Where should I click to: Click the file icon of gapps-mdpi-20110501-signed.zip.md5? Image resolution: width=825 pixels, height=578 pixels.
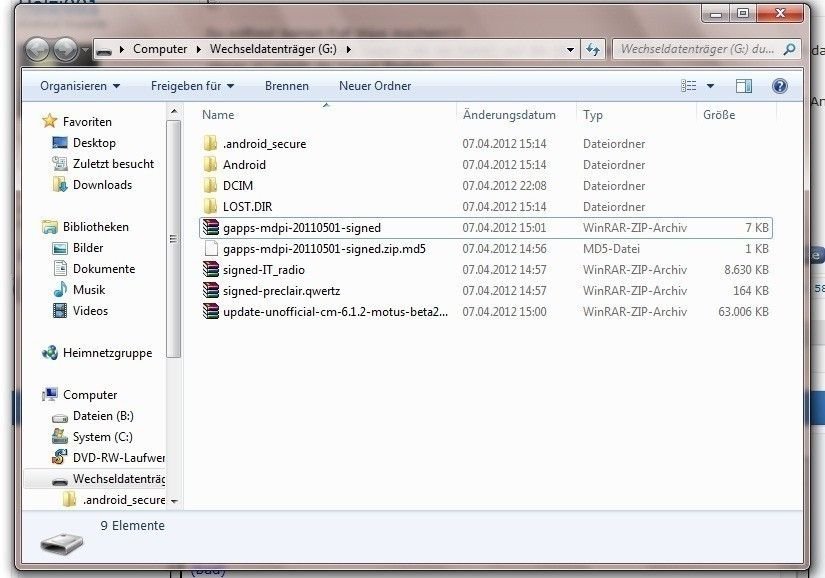point(211,248)
